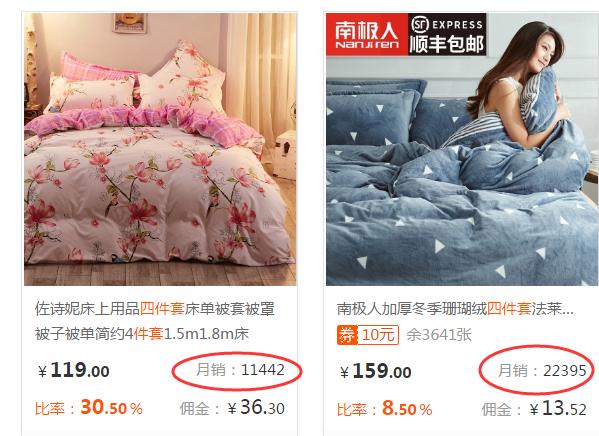This screenshot has width=599, height=436.
Task: Click monthly sales 月销：22395
Action: [x=542, y=371]
